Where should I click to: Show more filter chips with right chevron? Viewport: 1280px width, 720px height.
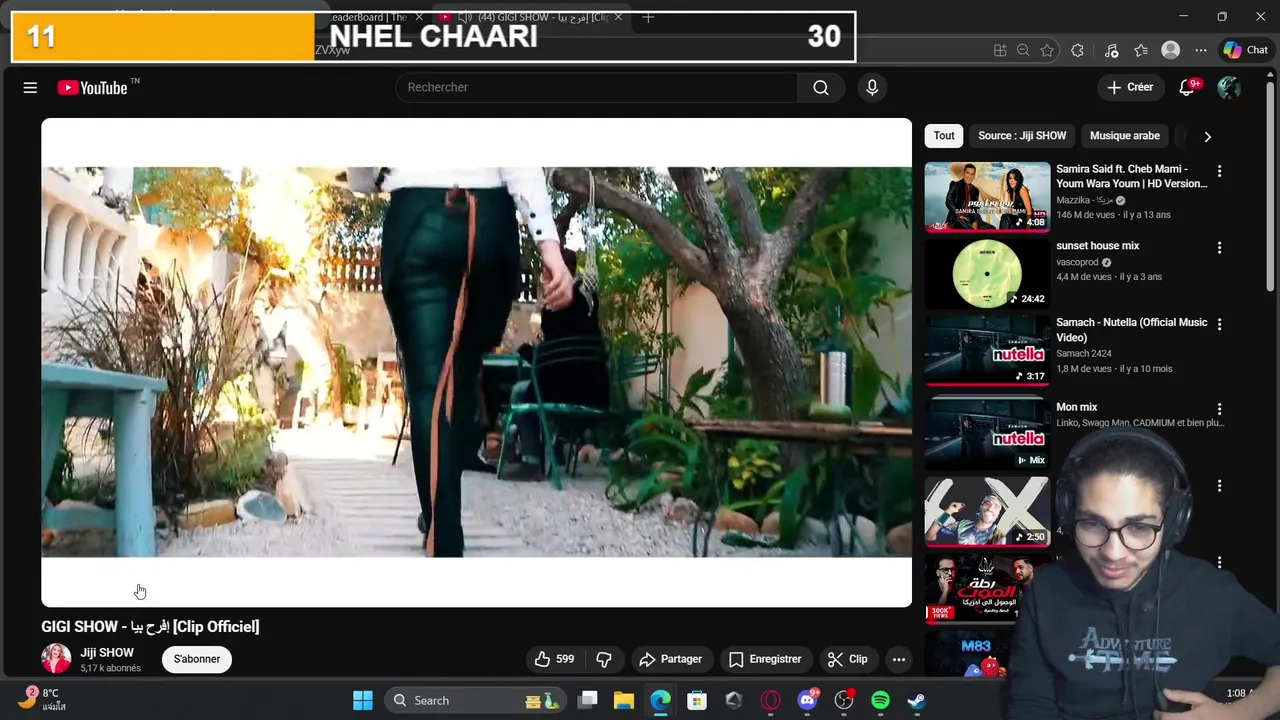pos(1207,136)
